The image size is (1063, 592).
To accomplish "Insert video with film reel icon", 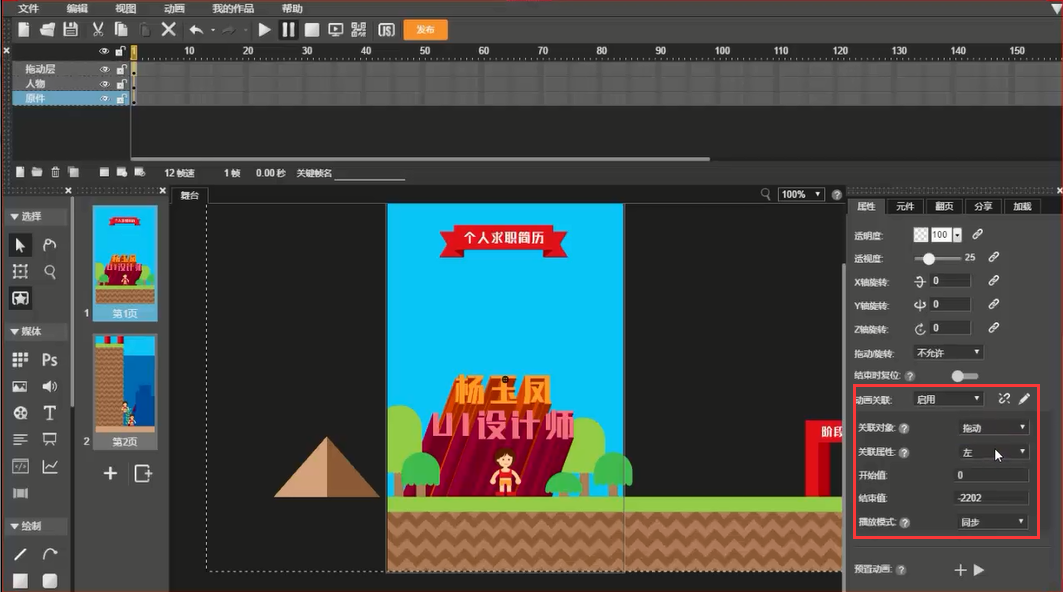I will coord(20,413).
